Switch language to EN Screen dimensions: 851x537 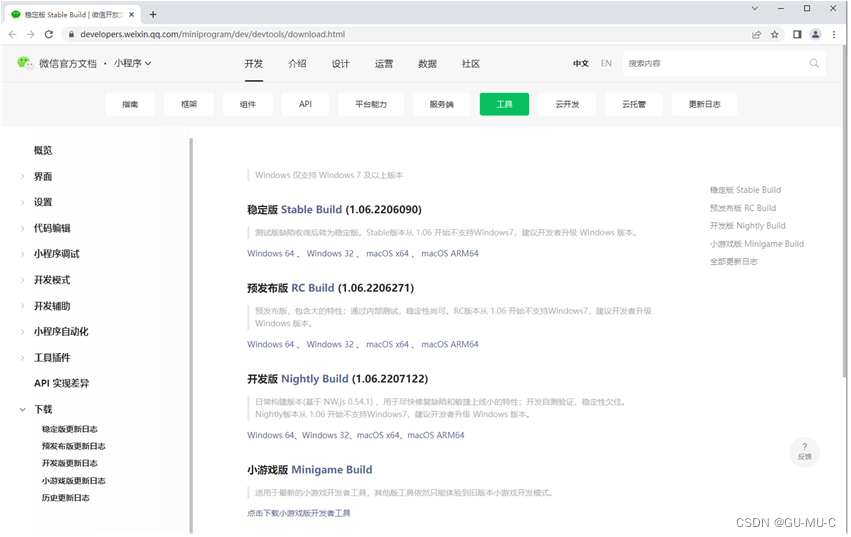[x=606, y=64]
